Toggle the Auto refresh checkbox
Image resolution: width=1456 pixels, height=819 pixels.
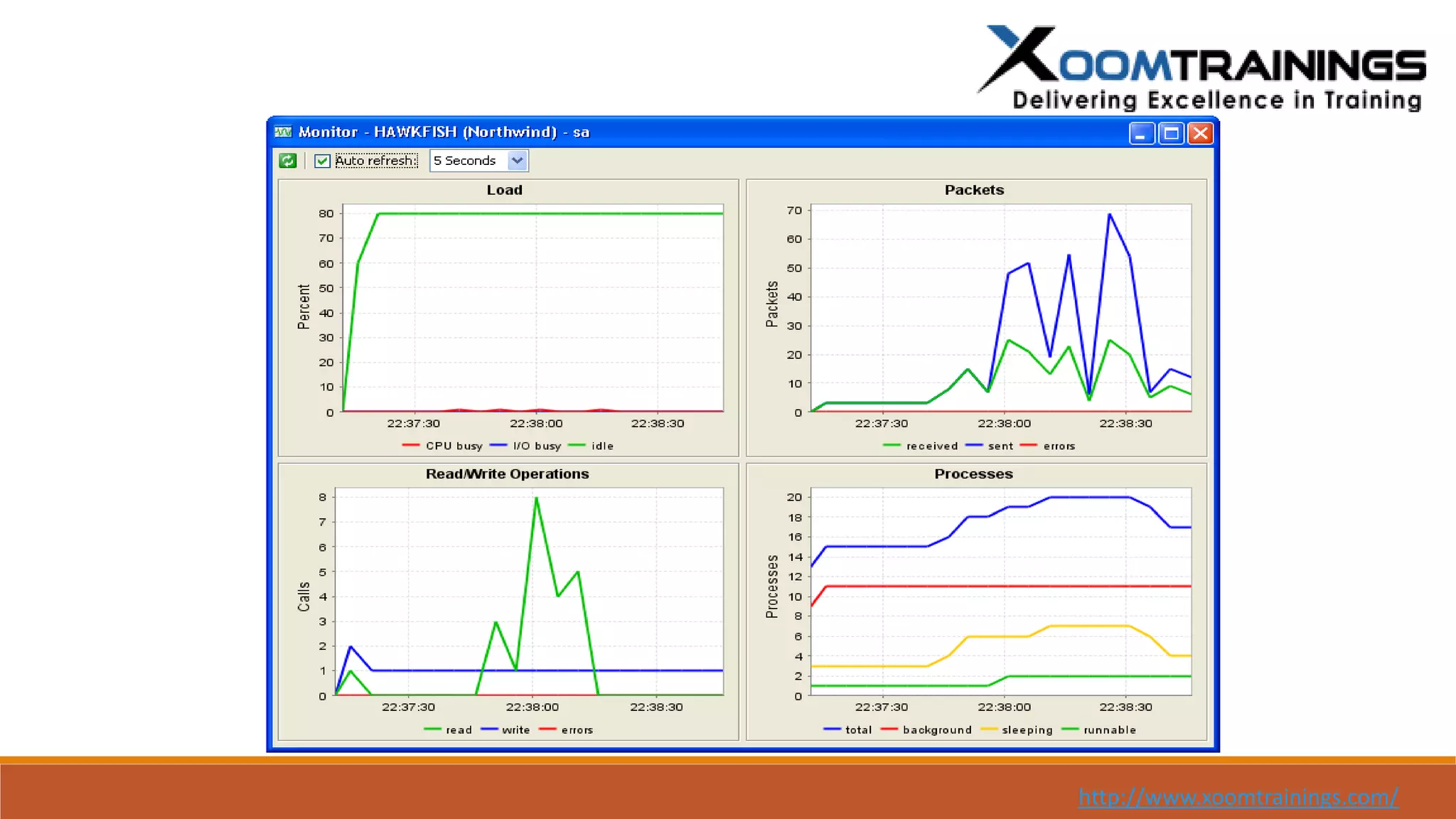click(x=322, y=161)
